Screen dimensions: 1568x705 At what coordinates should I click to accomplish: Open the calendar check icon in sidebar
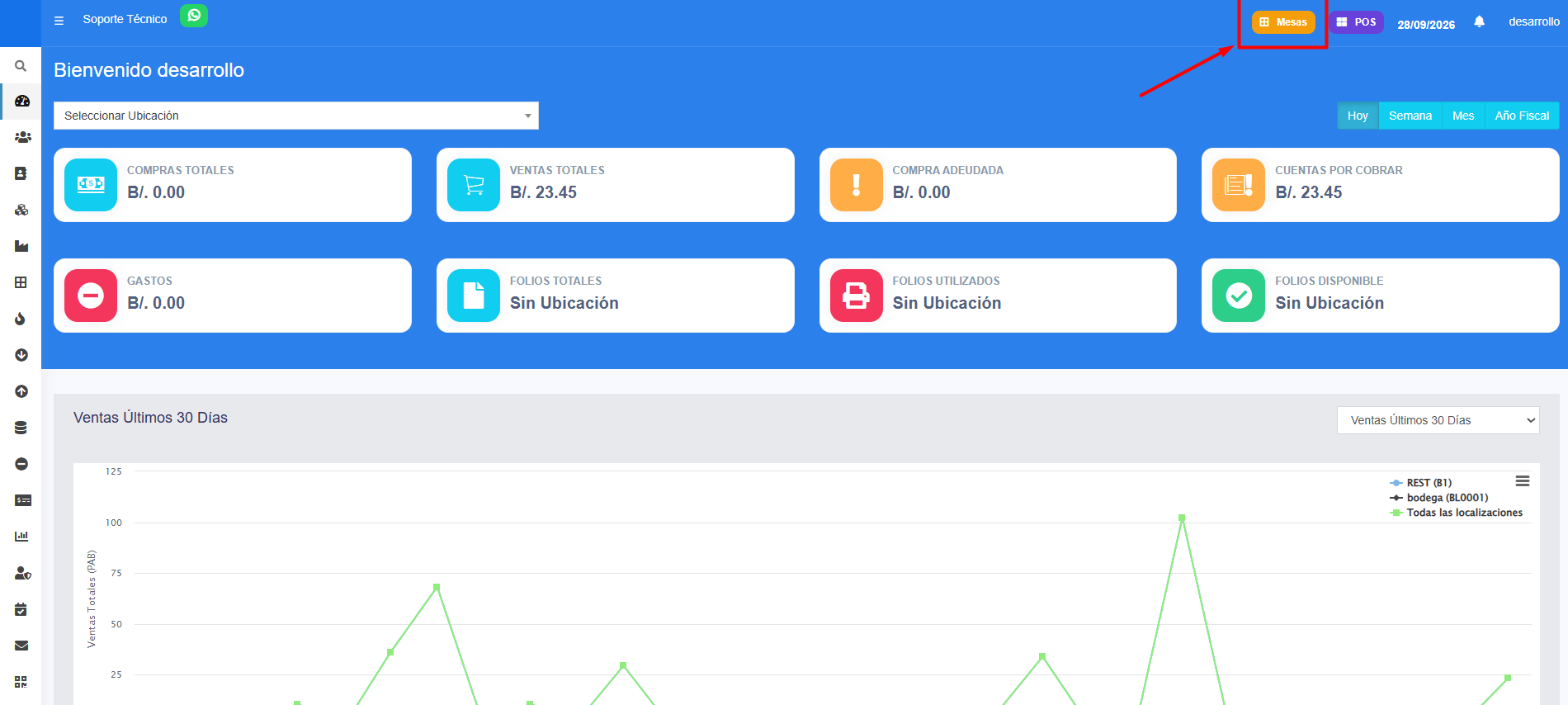(x=21, y=609)
